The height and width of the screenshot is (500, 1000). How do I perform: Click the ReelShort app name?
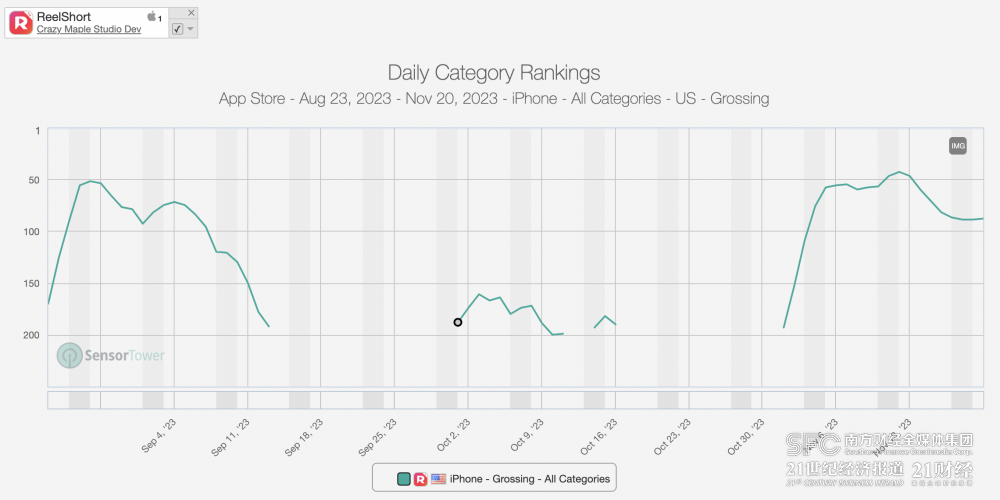click(x=64, y=17)
